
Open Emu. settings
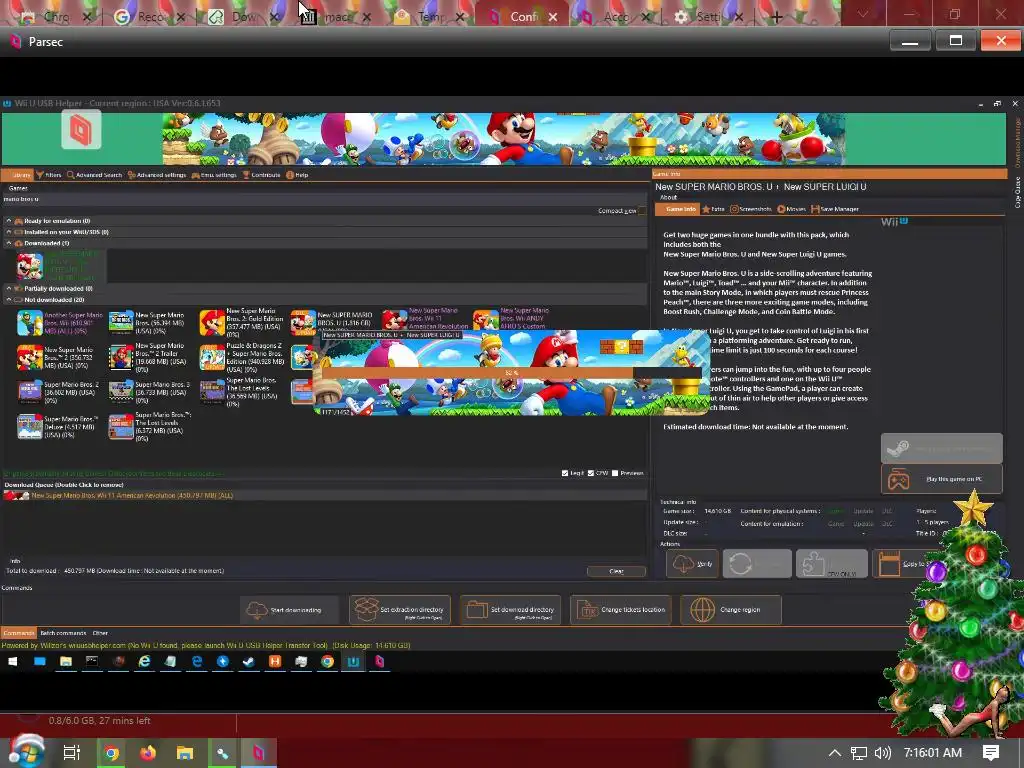pyautogui.click(x=214, y=175)
